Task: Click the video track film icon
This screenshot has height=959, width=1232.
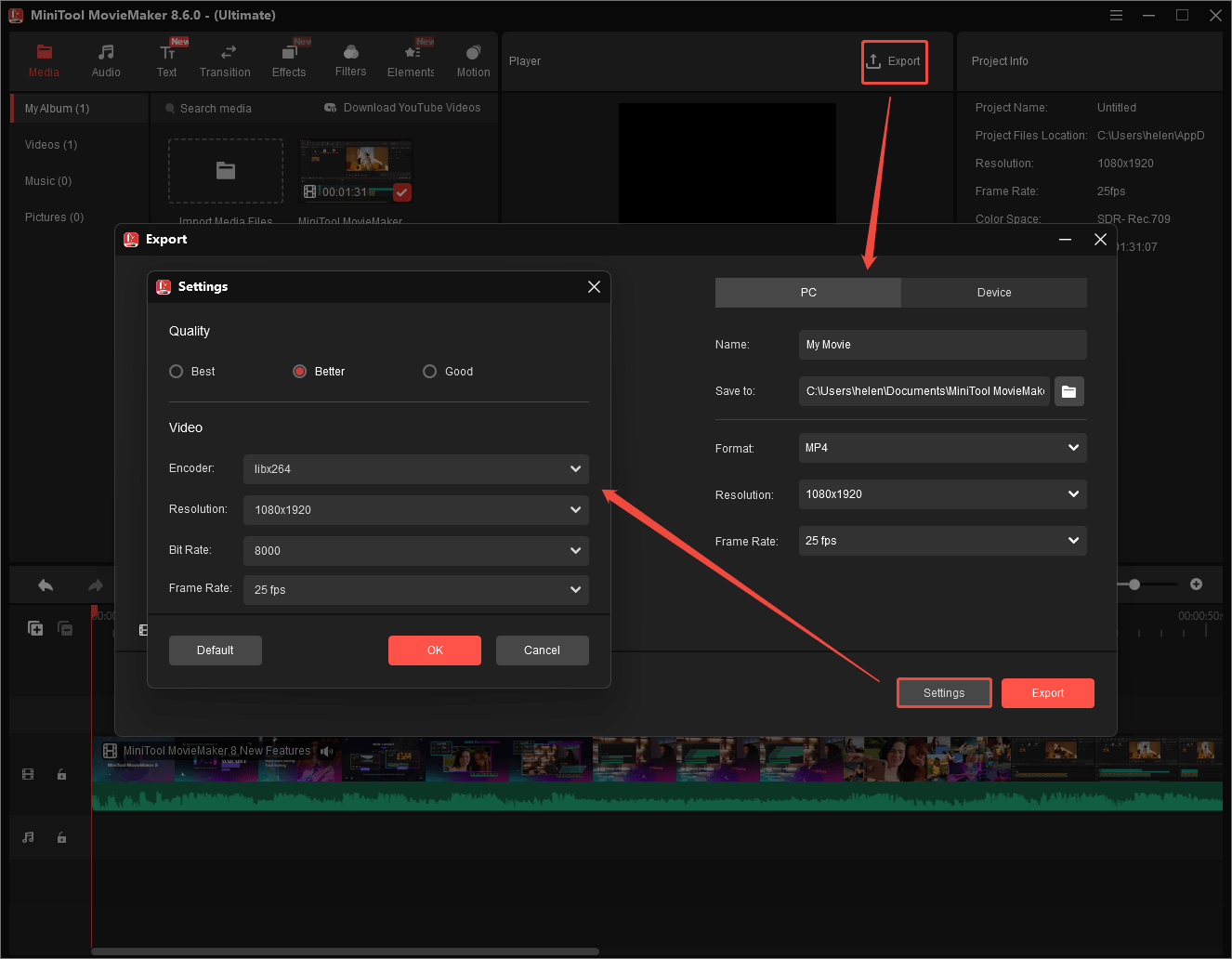Action: [28, 774]
